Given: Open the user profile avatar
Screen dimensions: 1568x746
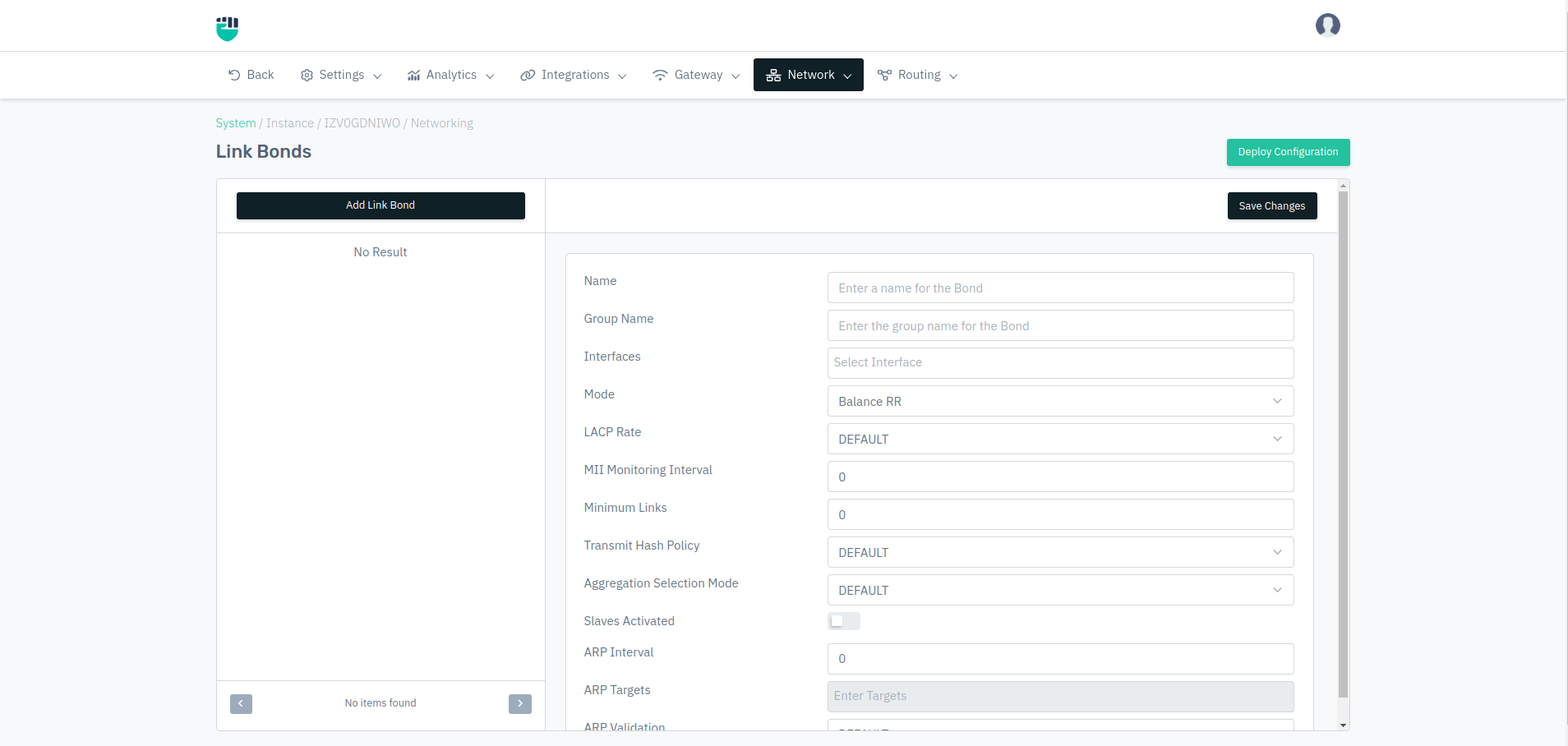Looking at the screenshot, I should tap(1327, 25).
